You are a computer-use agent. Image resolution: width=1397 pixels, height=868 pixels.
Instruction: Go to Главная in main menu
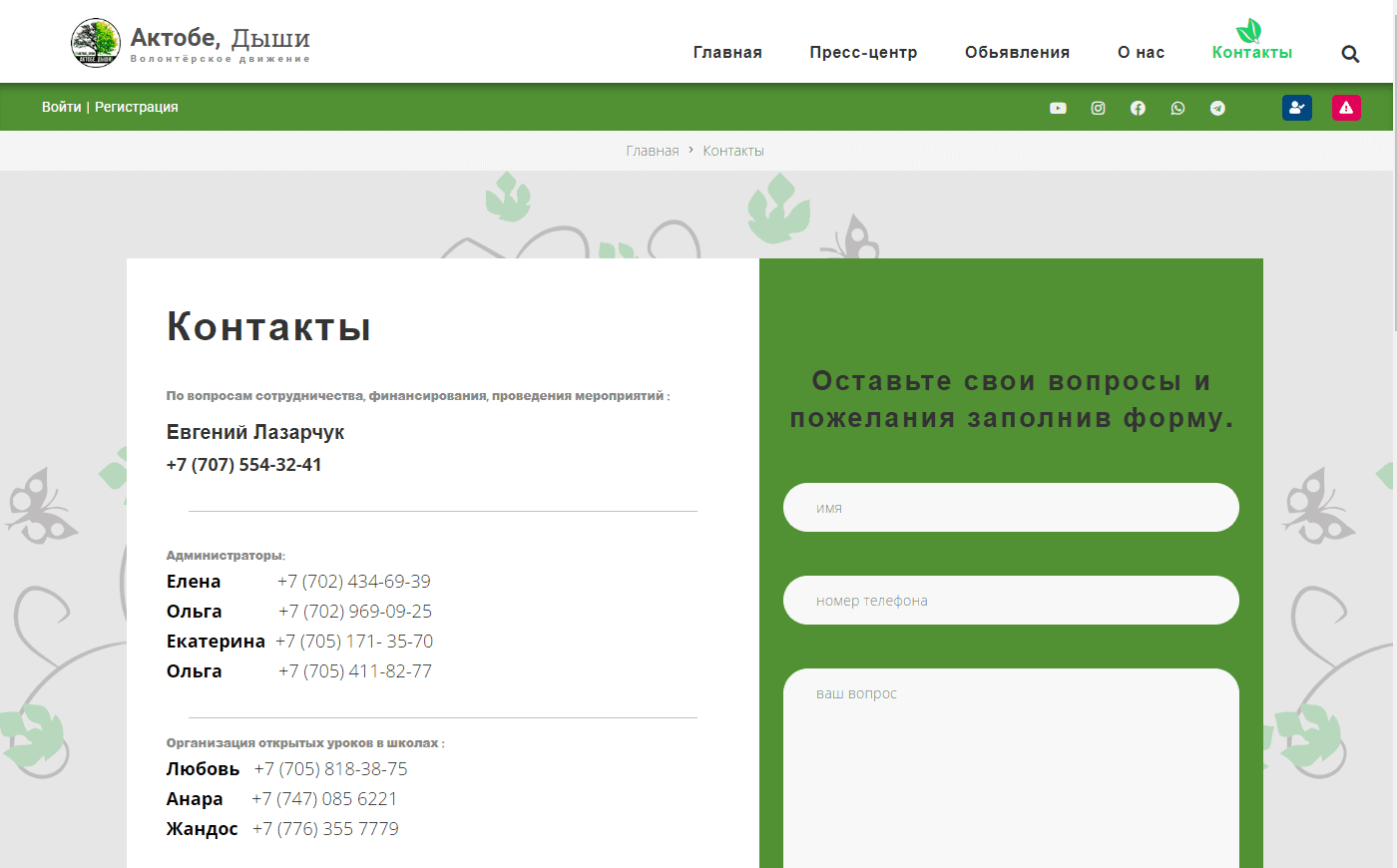(727, 53)
